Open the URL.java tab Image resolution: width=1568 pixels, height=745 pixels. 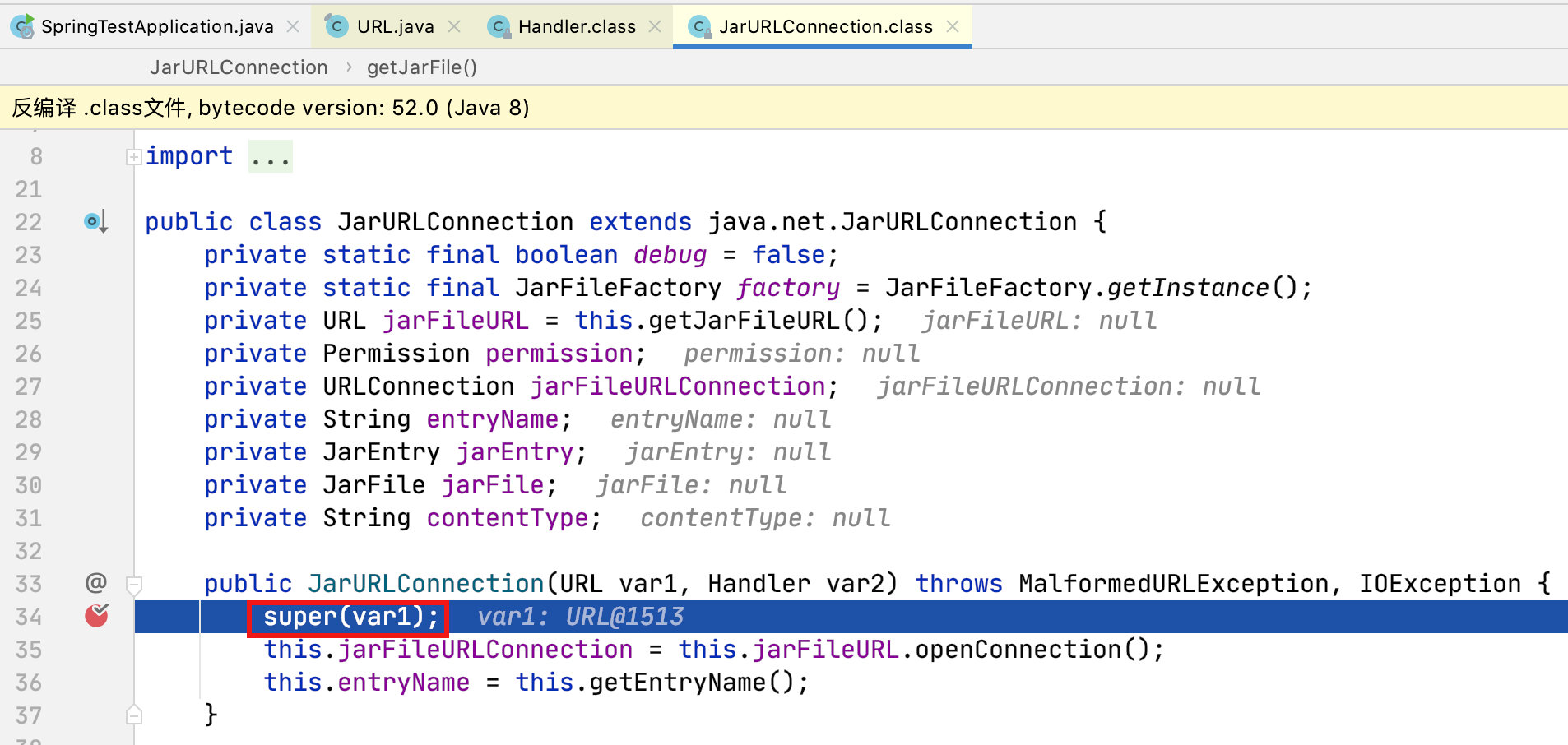(395, 26)
